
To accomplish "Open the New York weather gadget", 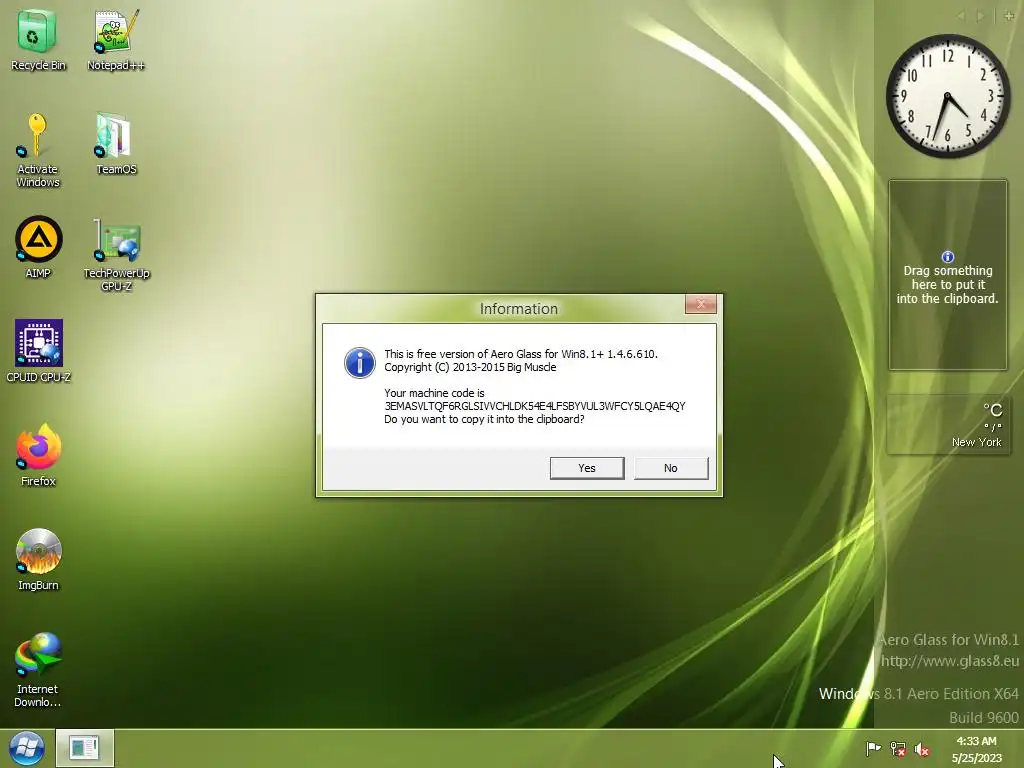I will coord(948,424).
